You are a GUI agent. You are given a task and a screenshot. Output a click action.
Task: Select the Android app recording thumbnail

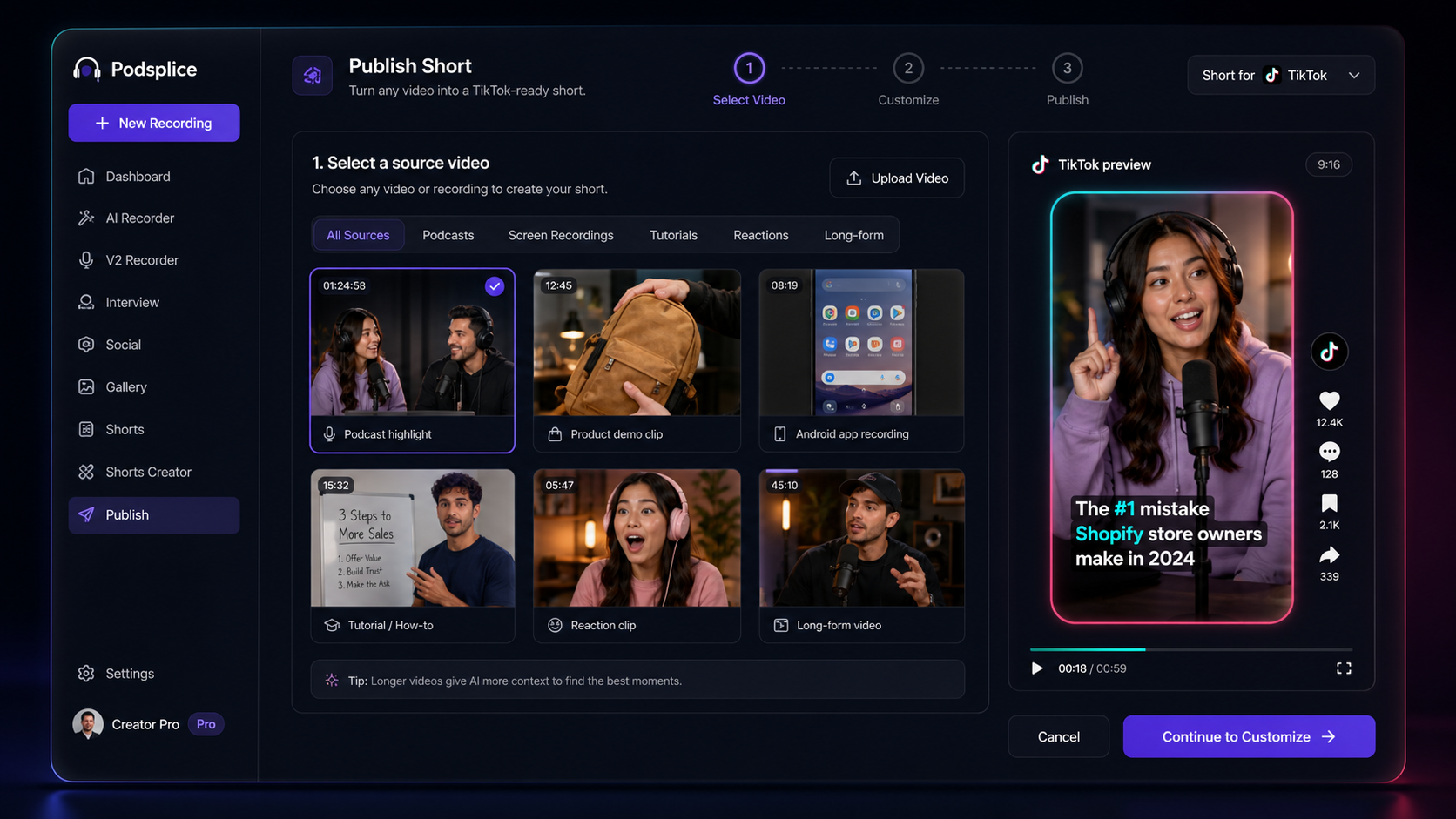[862, 343]
